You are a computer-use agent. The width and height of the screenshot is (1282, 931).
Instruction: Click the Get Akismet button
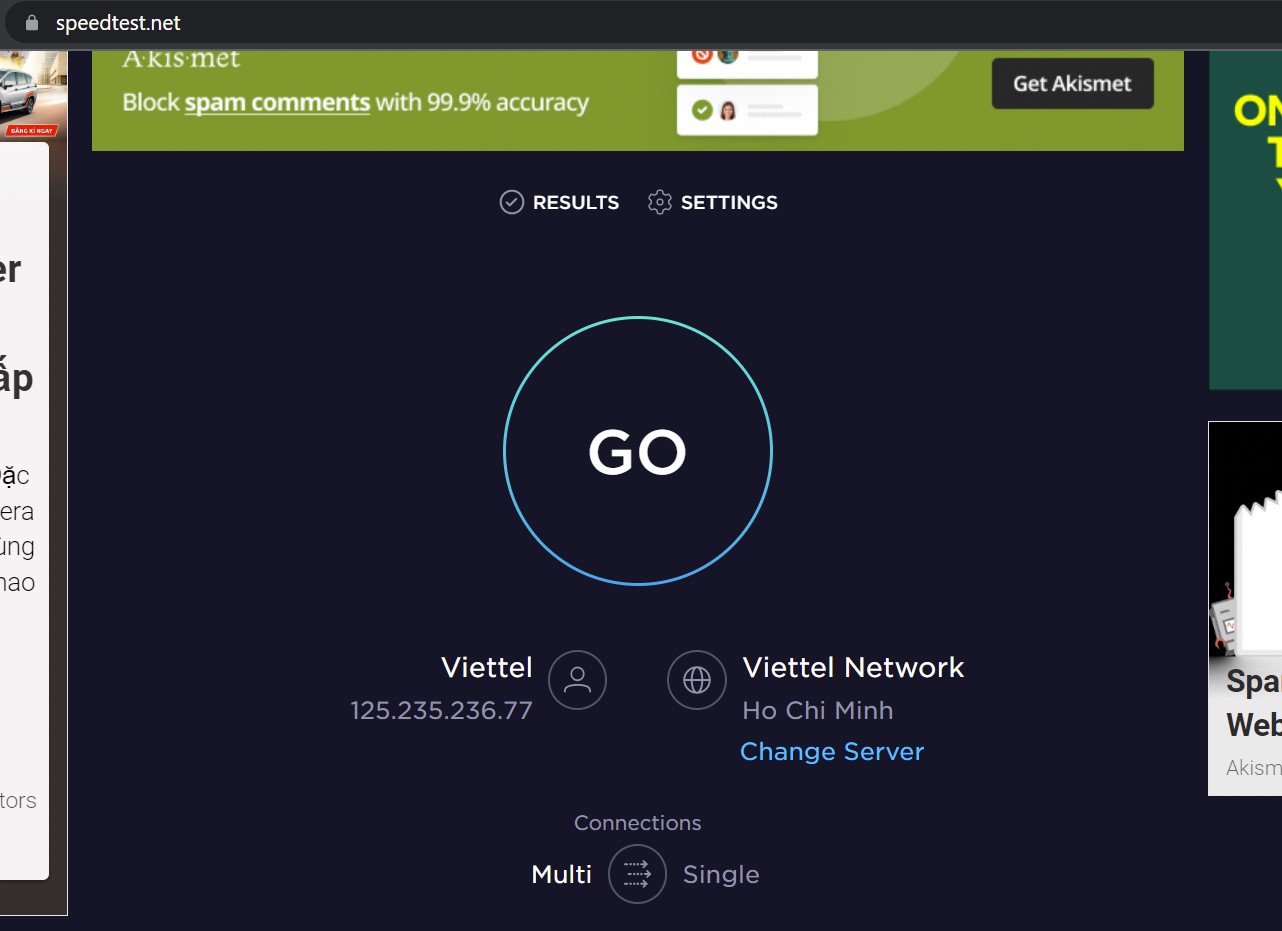tap(1072, 84)
